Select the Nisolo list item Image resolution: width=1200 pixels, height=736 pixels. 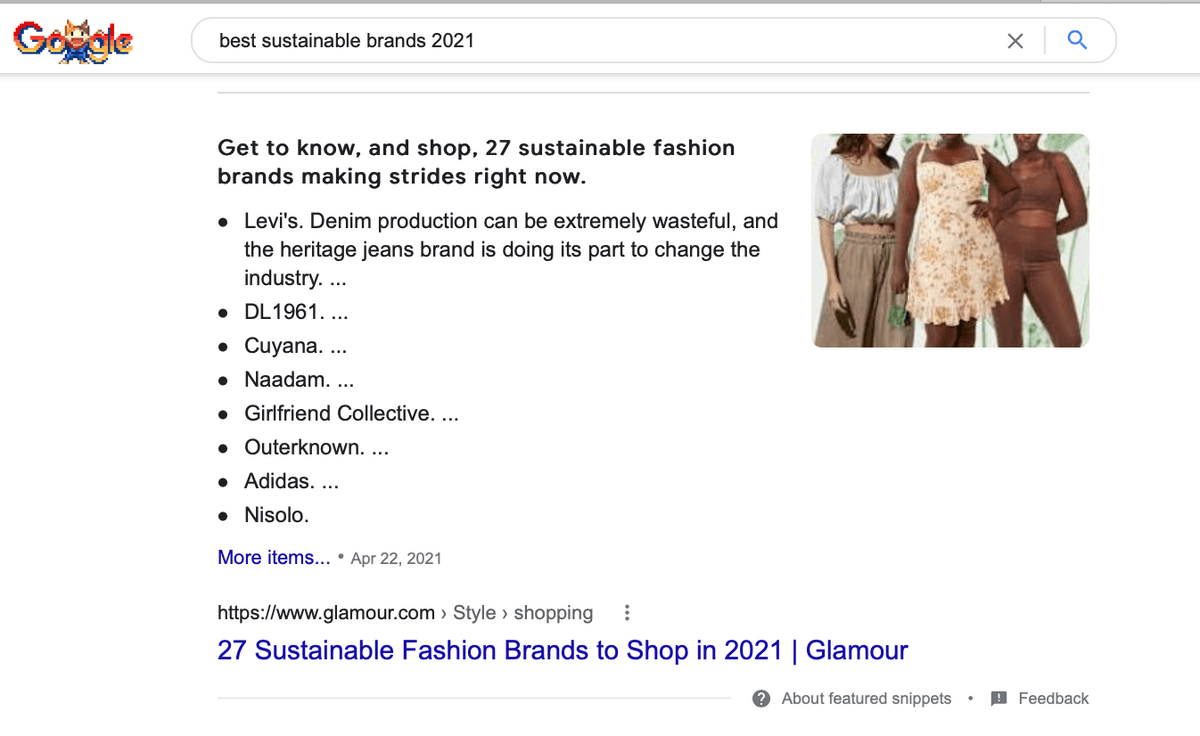[277, 515]
